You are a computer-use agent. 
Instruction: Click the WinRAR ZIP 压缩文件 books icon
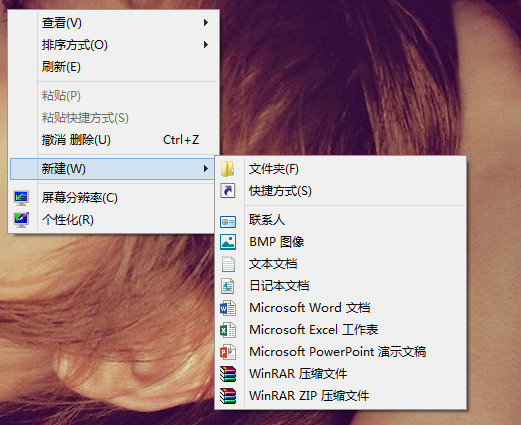click(x=228, y=396)
